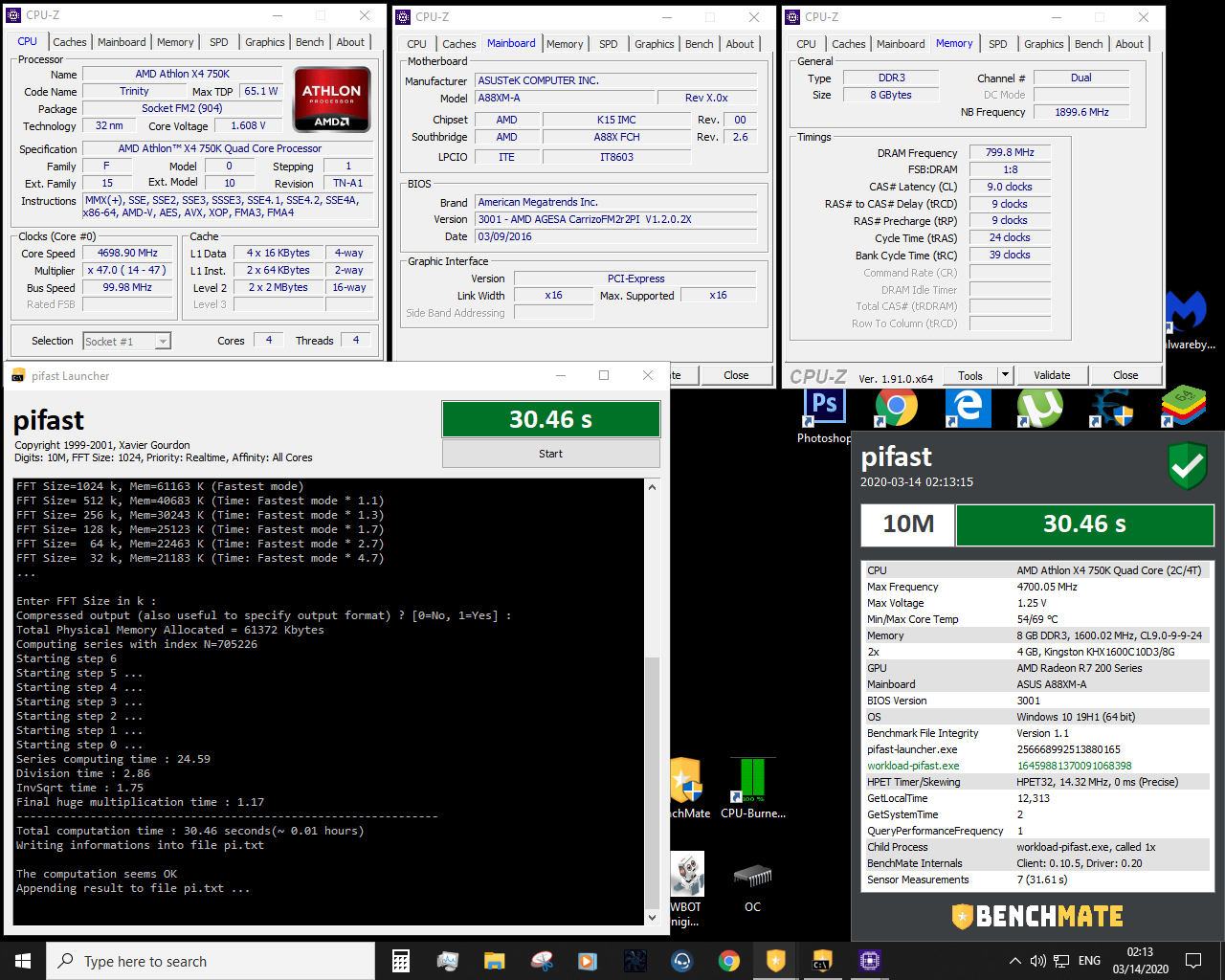1225x980 pixels.
Task: Show hidden system tray icons
Action: coord(1014,961)
